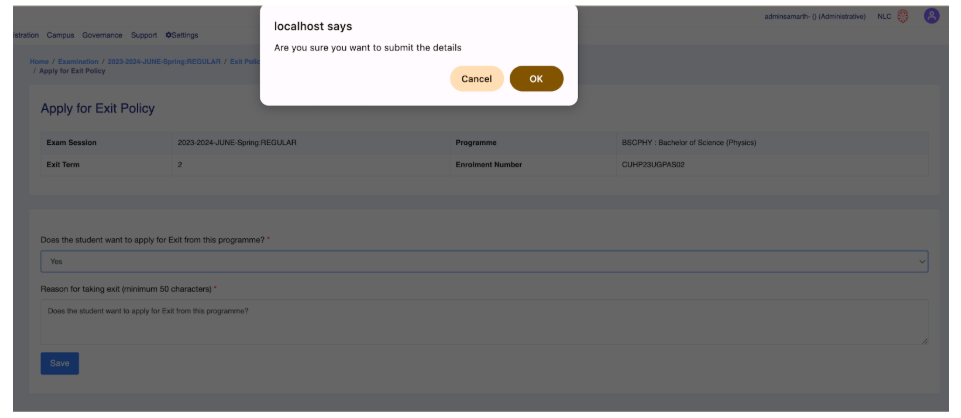Grab the textarea resize handle

923,341
